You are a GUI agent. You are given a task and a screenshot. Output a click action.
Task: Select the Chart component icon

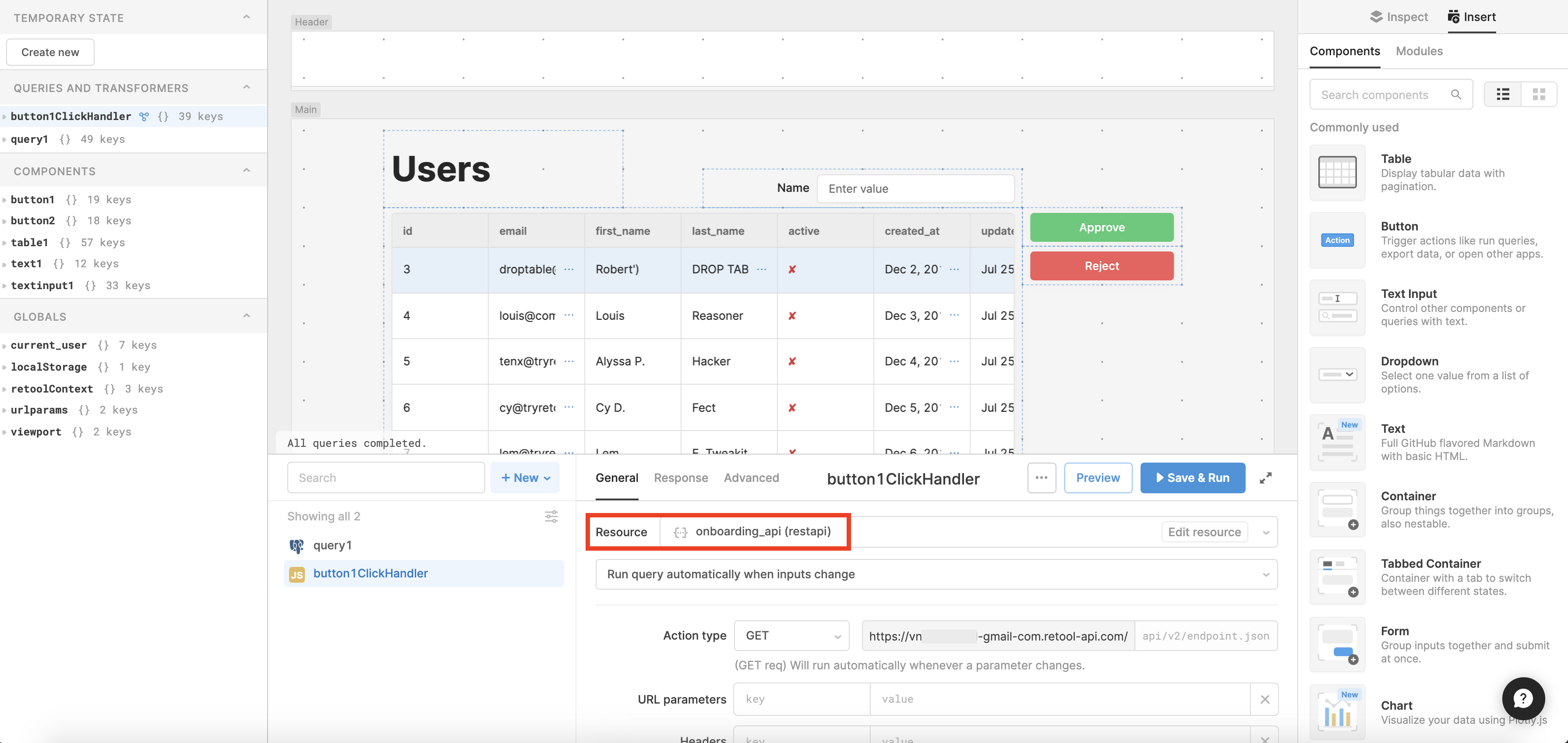click(x=1337, y=712)
